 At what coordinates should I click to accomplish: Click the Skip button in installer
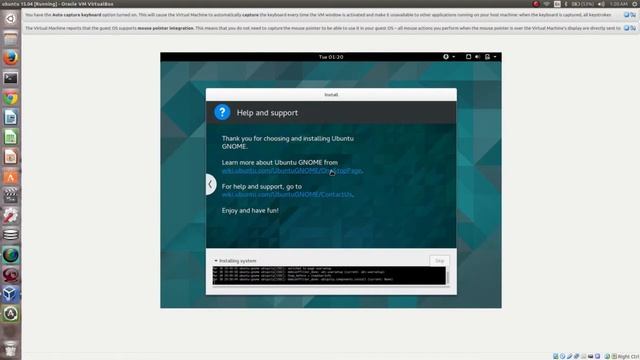tap(439, 260)
